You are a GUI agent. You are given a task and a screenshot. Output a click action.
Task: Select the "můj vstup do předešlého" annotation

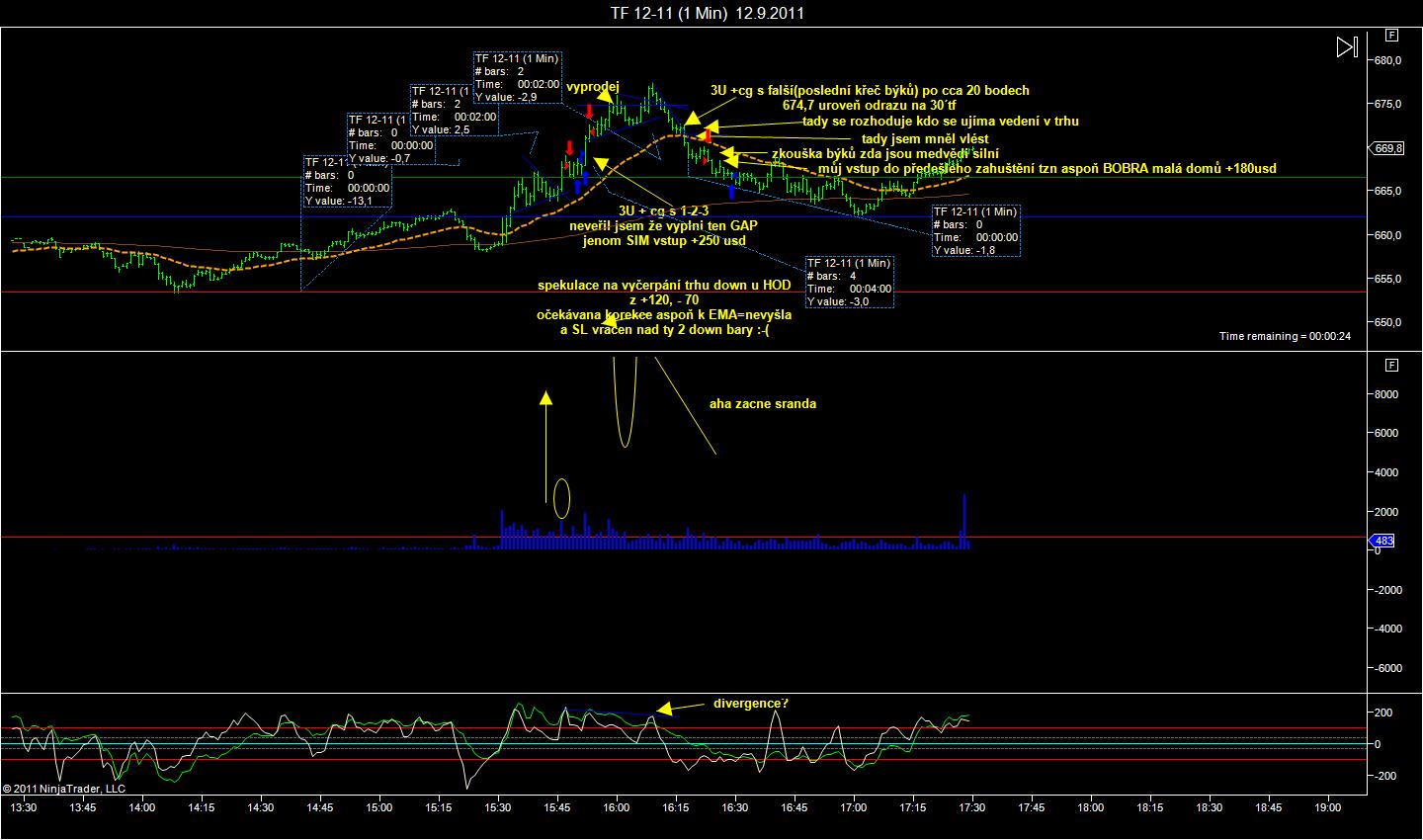(x=1047, y=169)
